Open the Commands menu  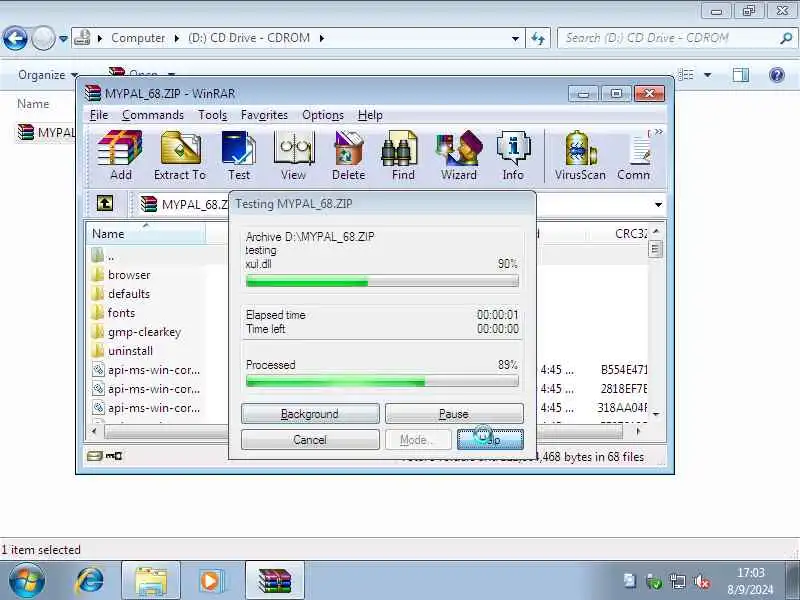click(x=153, y=115)
